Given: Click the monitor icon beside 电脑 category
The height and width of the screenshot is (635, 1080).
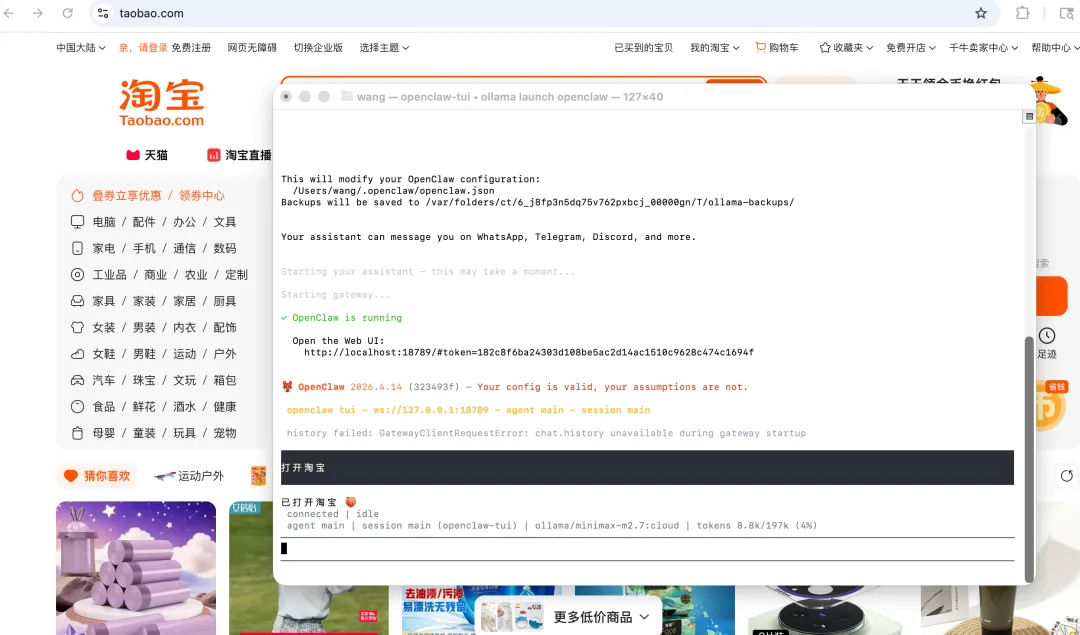Looking at the screenshot, I should tap(77, 222).
